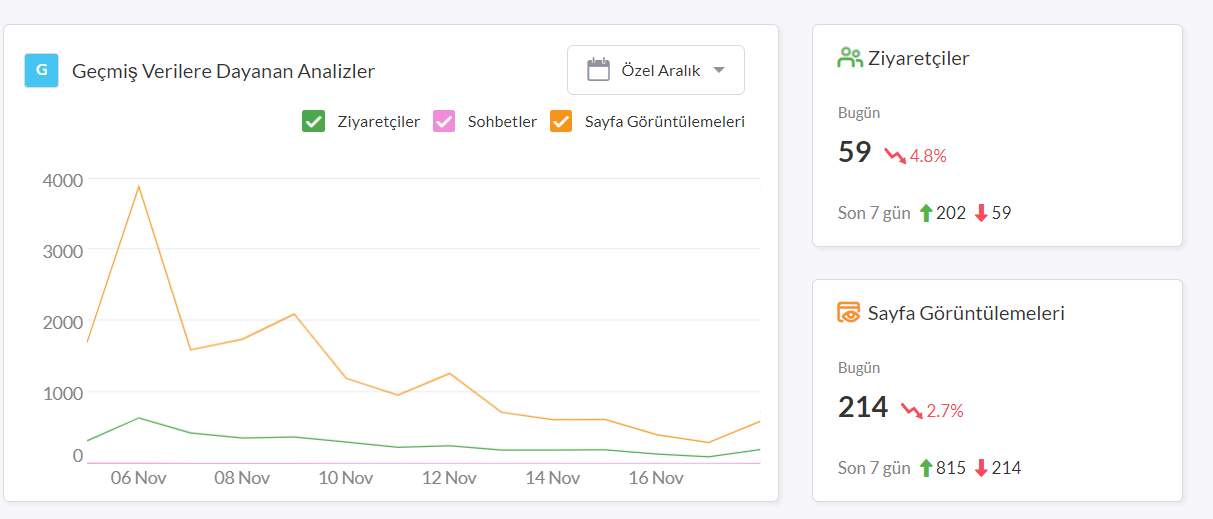Open the Özel Aralık date range dropdown

click(656, 70)
